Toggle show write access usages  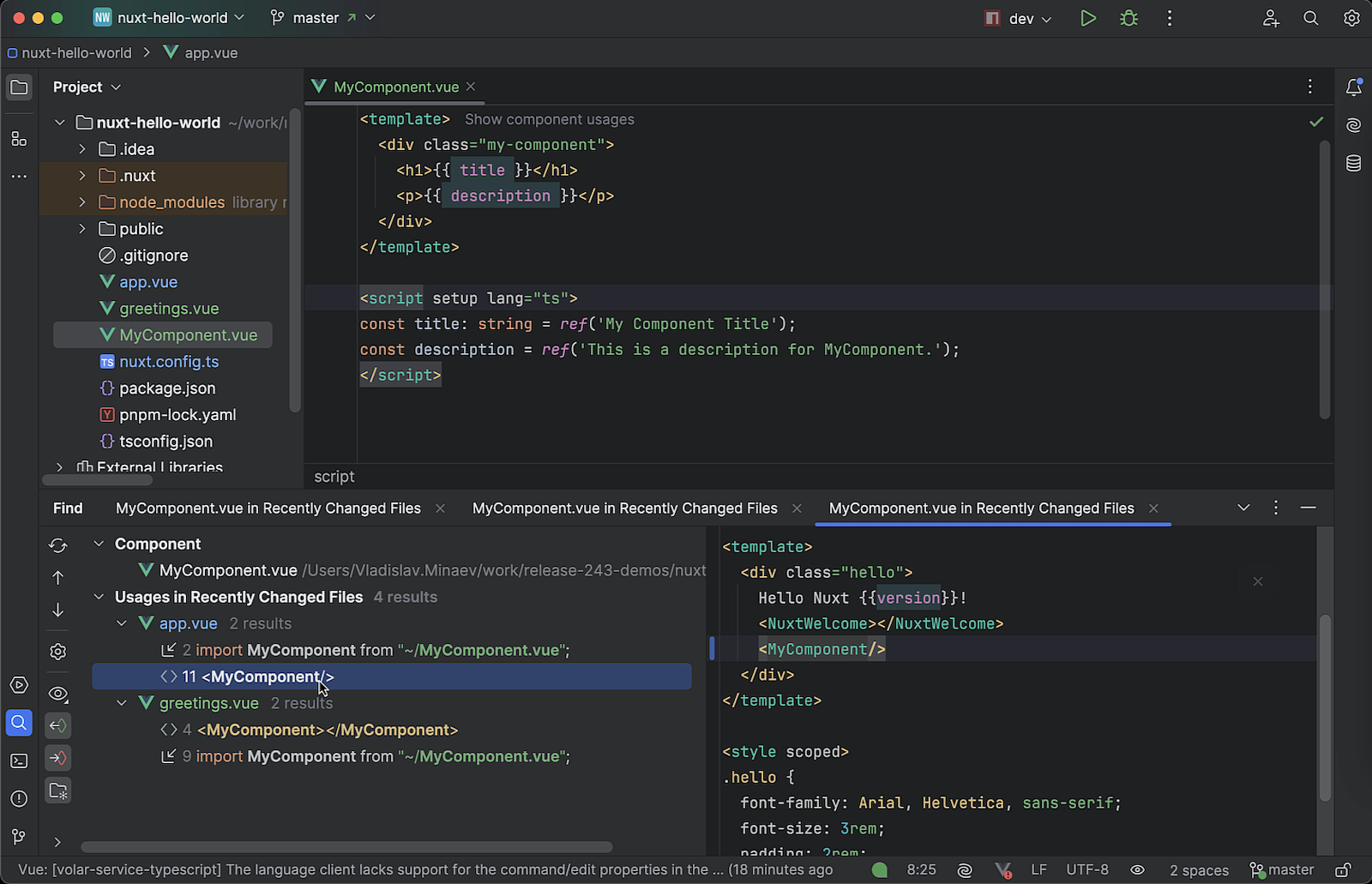tap(58, 758)
